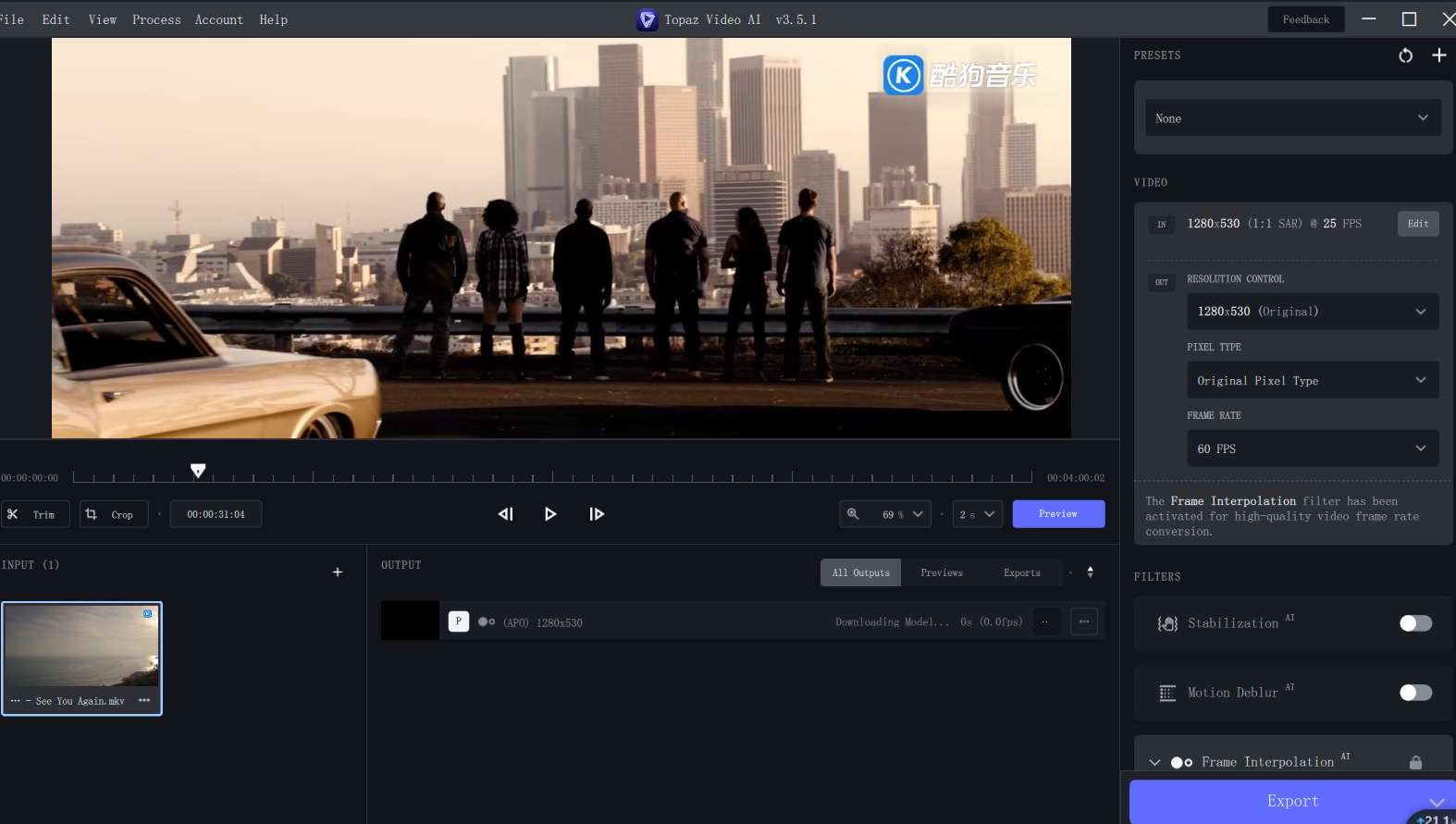Click the Motion Deblur filter icon
This screenshot has height=824, width=1456.
1167,693
